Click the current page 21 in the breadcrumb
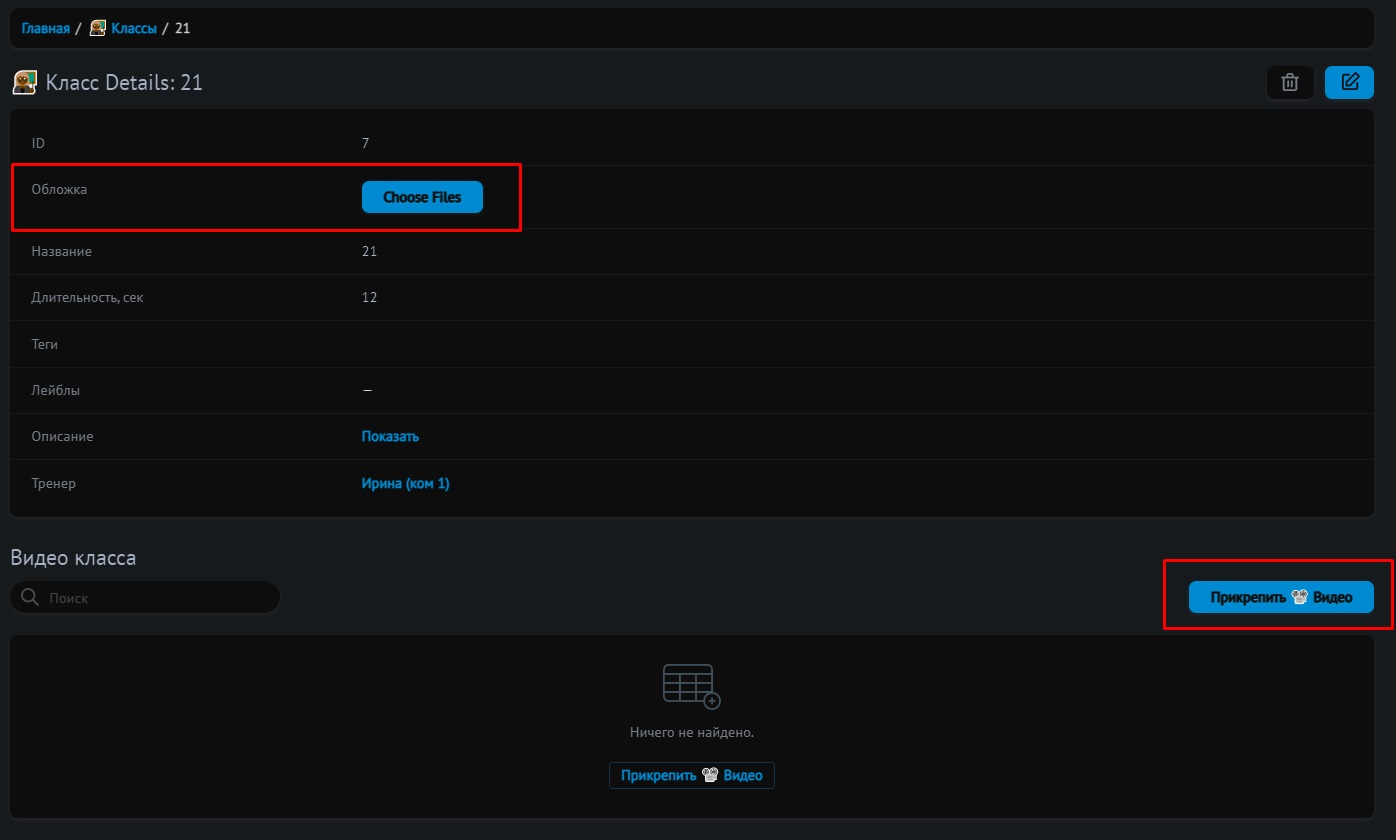Viewport: 1396px width, 840px height. 182,28
